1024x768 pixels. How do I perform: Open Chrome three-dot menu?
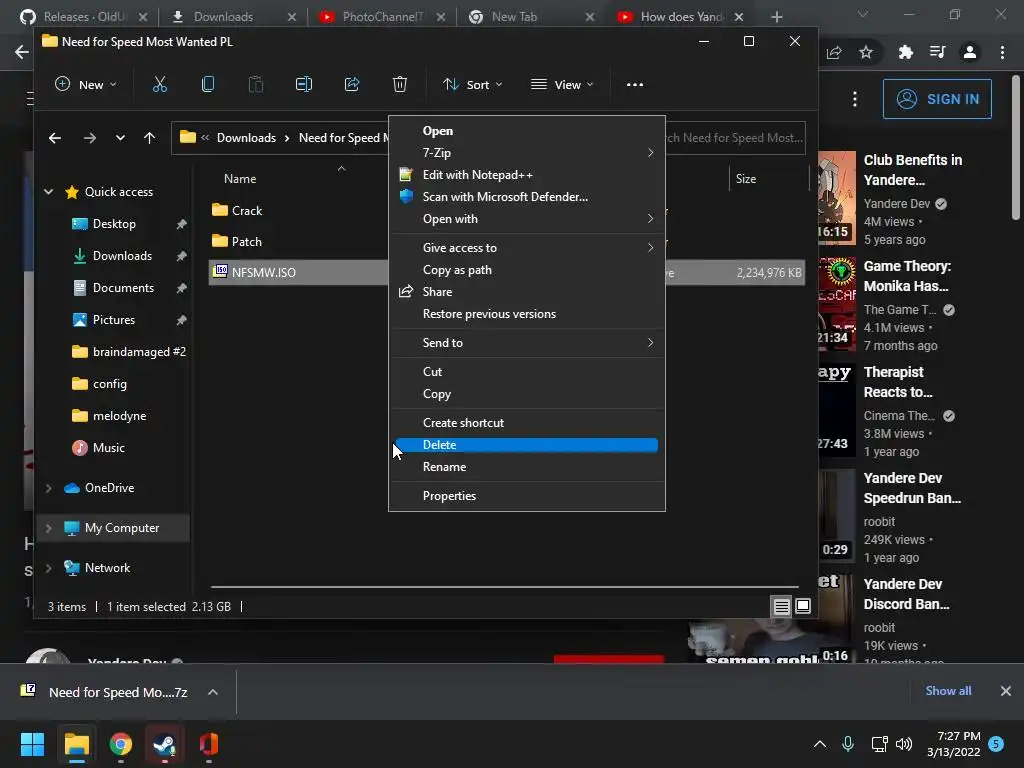point(1002,52)
